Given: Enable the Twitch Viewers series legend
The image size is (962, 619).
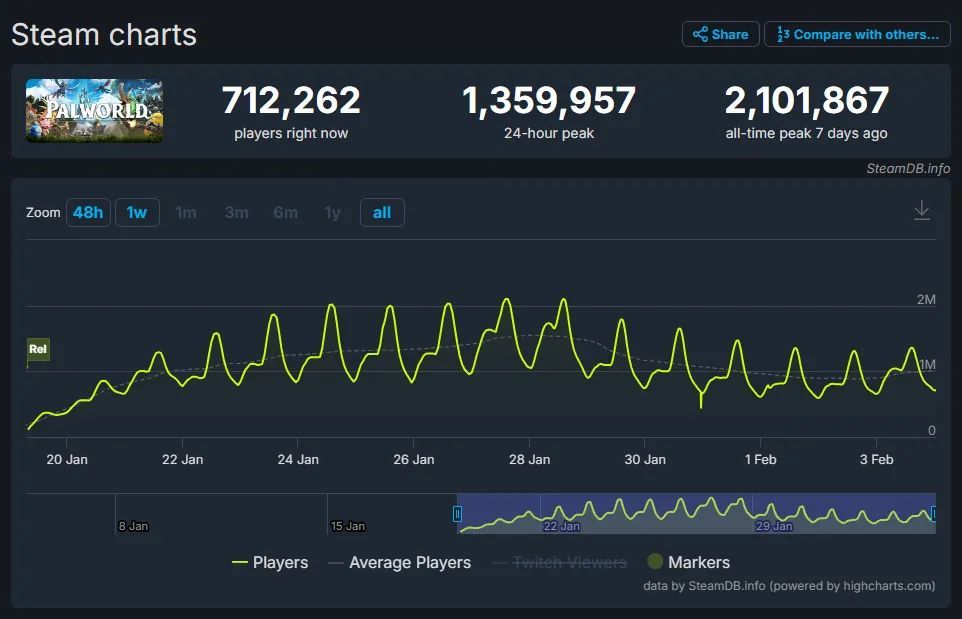Looking at the screenshot, I should tap(559, 563).
